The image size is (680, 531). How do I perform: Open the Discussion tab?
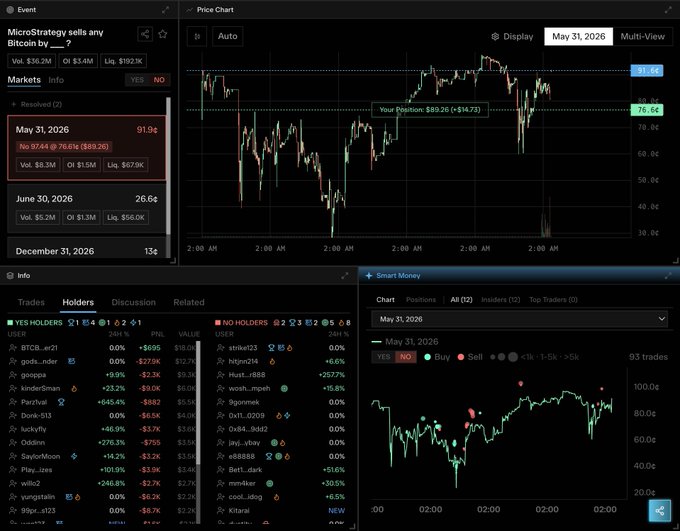click(134, 302)
